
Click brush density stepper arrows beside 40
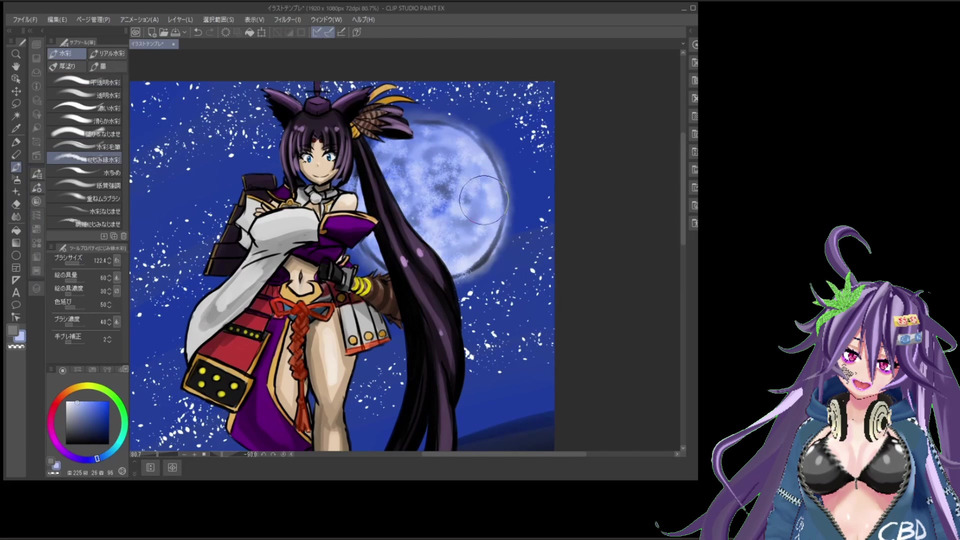click(110, 321)
